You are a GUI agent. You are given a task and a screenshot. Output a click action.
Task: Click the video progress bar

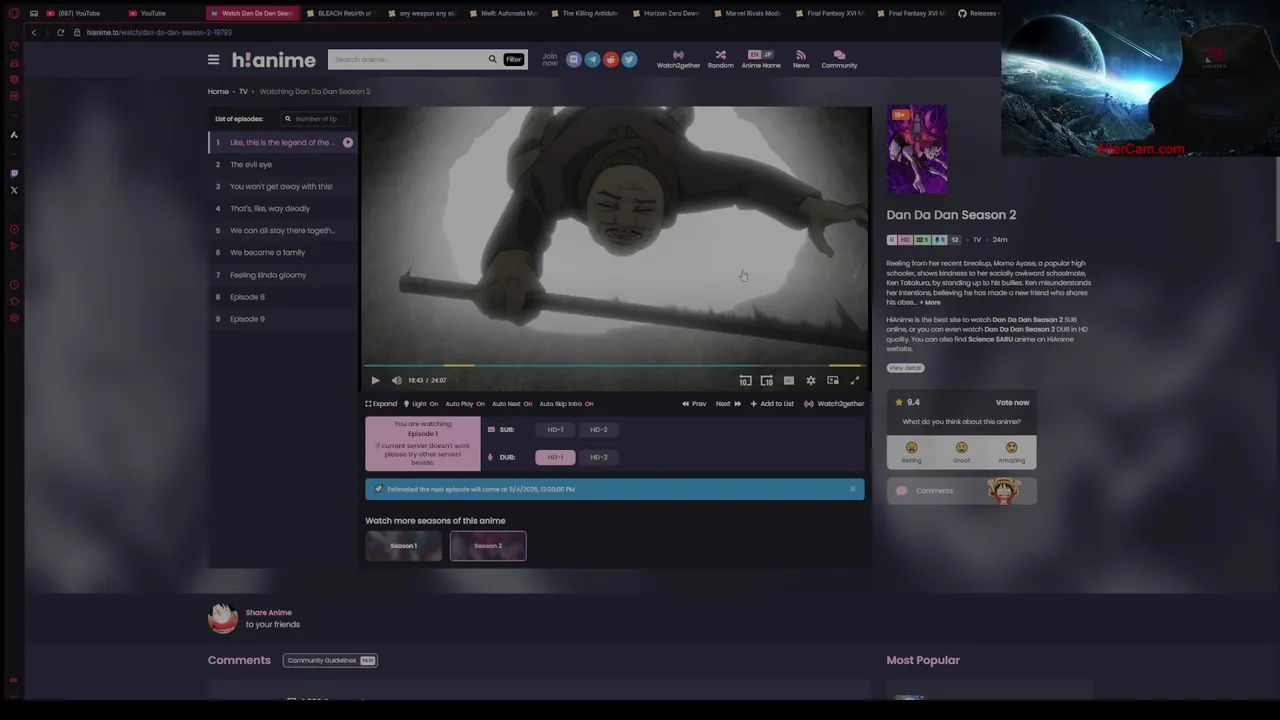point(615,366)
